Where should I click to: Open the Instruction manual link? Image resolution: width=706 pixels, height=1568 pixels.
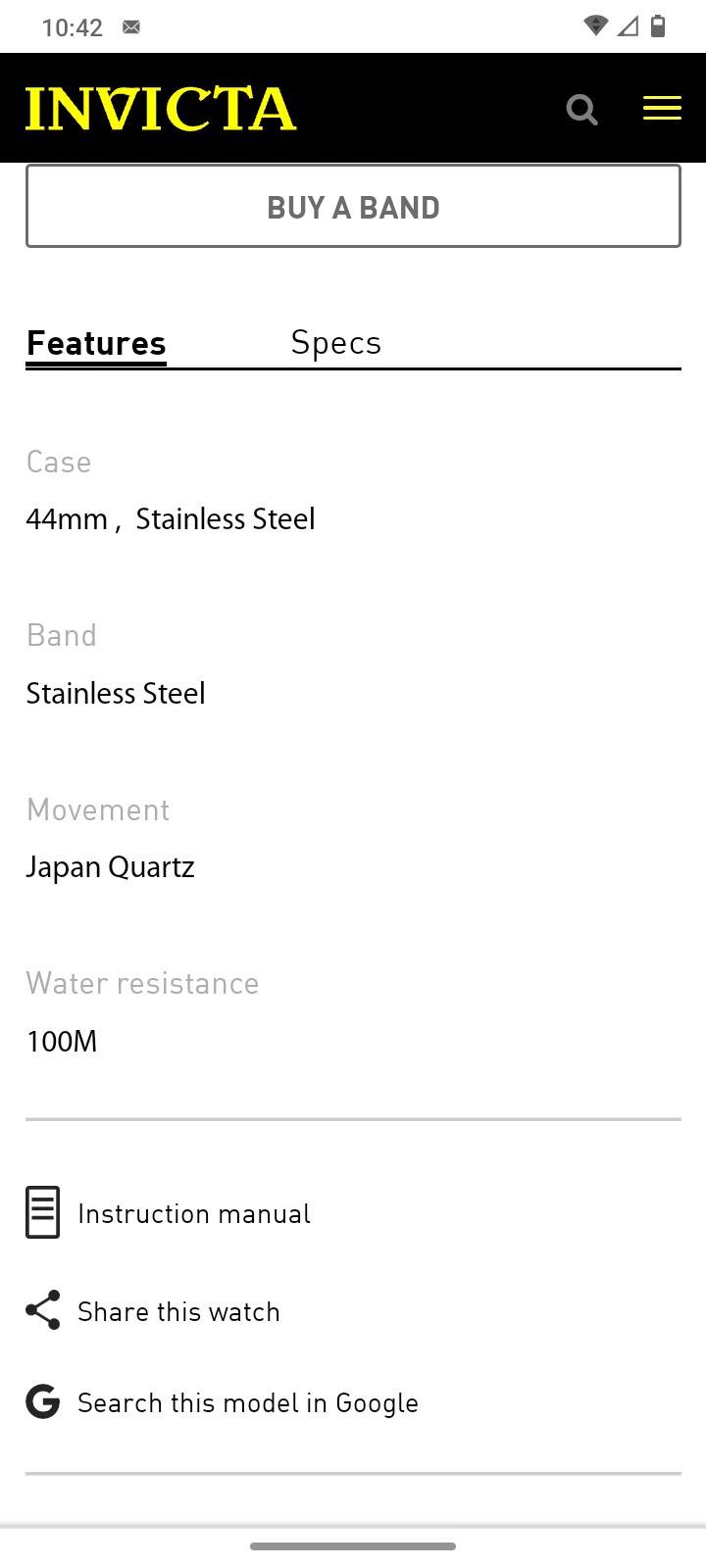point(194,1213)
